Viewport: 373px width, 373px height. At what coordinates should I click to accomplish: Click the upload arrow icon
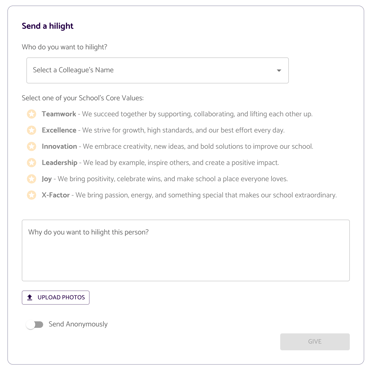click(x=30, y=297)
